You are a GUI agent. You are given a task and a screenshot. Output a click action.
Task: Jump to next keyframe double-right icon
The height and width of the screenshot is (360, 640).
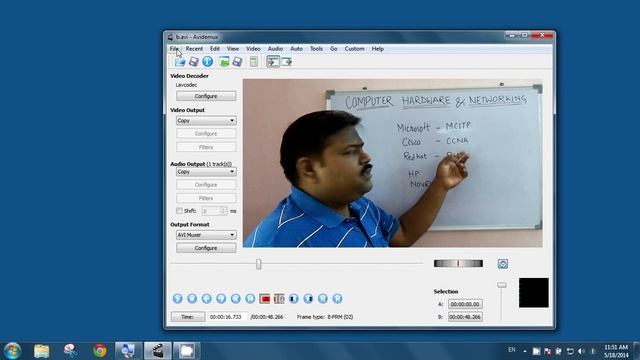pos(250,299)
